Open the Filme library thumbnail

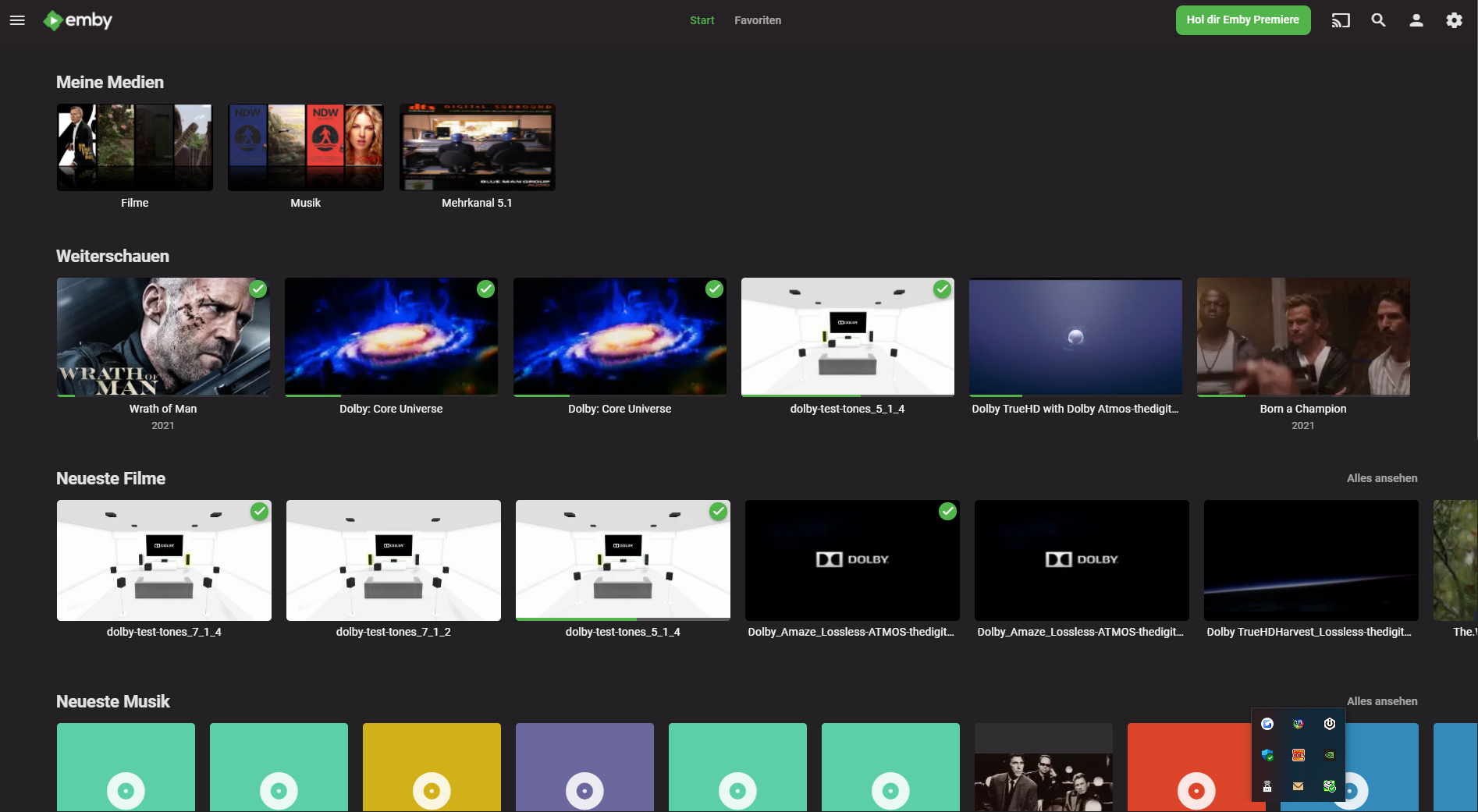(x=135, y=147)
